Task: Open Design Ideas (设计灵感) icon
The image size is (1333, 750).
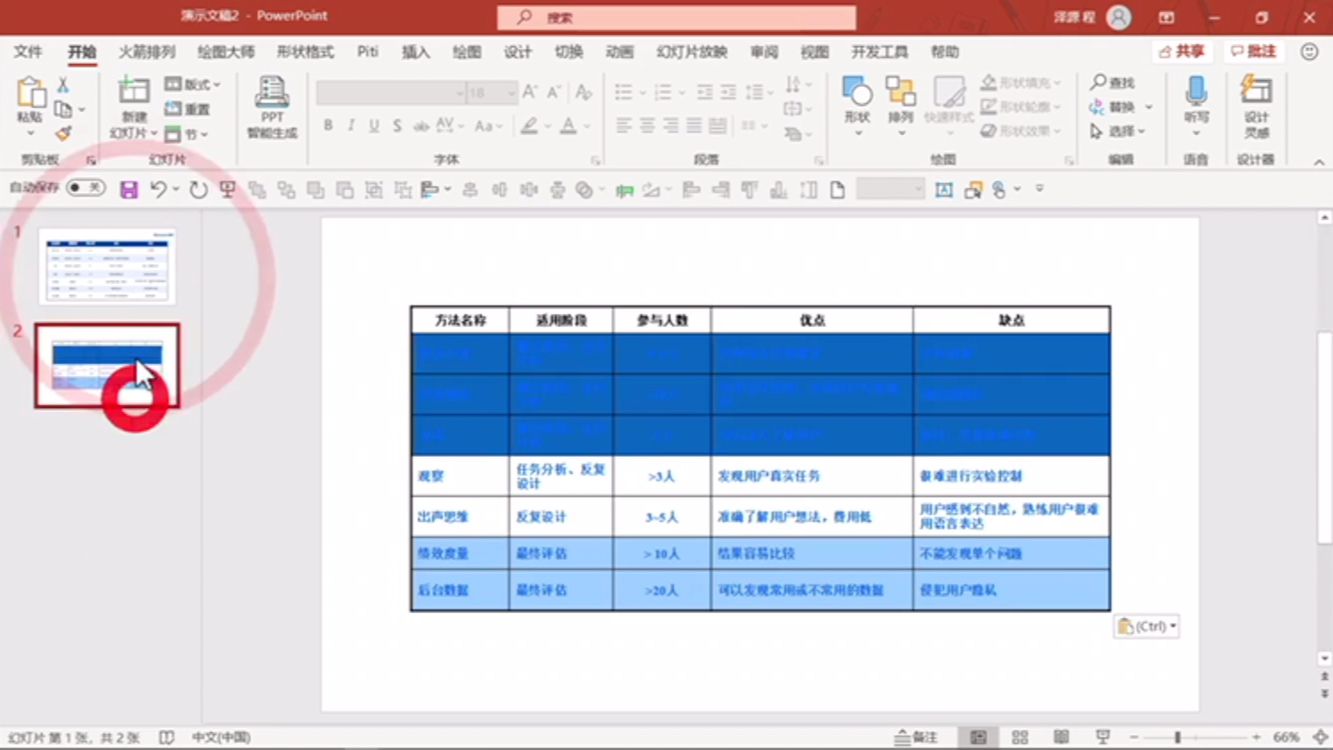Action: [x=1256, y=89]
